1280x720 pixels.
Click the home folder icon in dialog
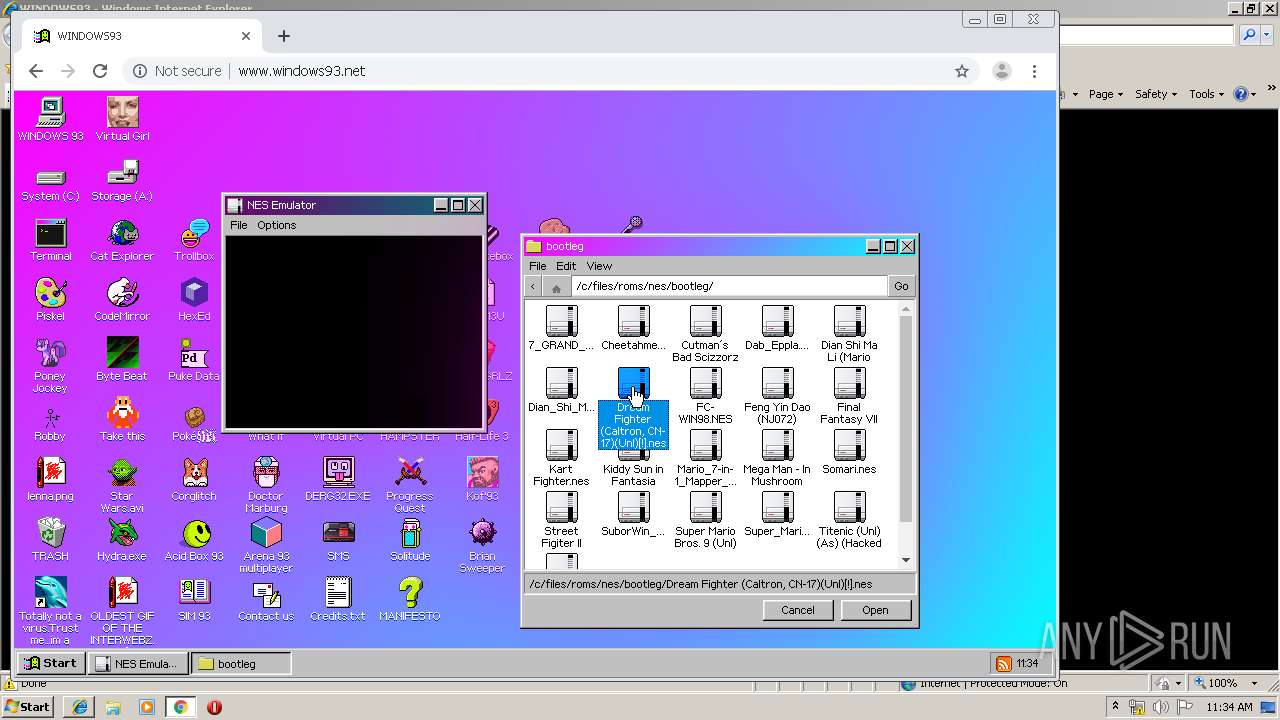[x=556, y=287]
